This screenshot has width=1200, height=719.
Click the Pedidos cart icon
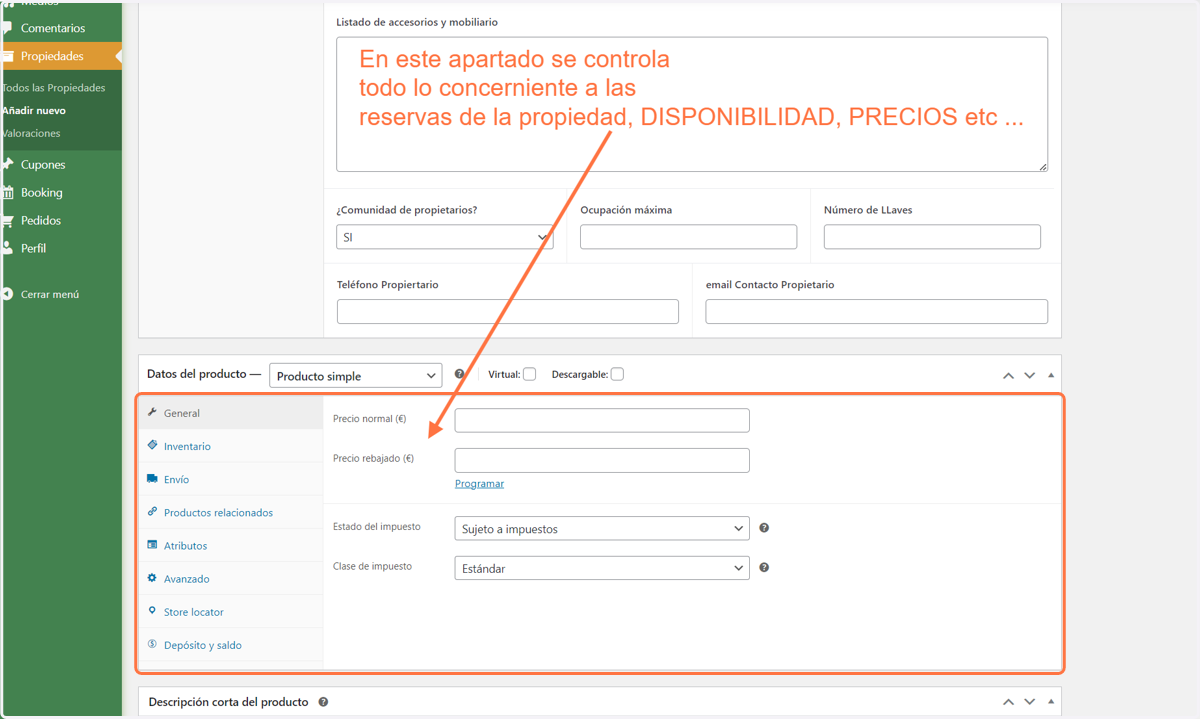[x=7, y=220]
